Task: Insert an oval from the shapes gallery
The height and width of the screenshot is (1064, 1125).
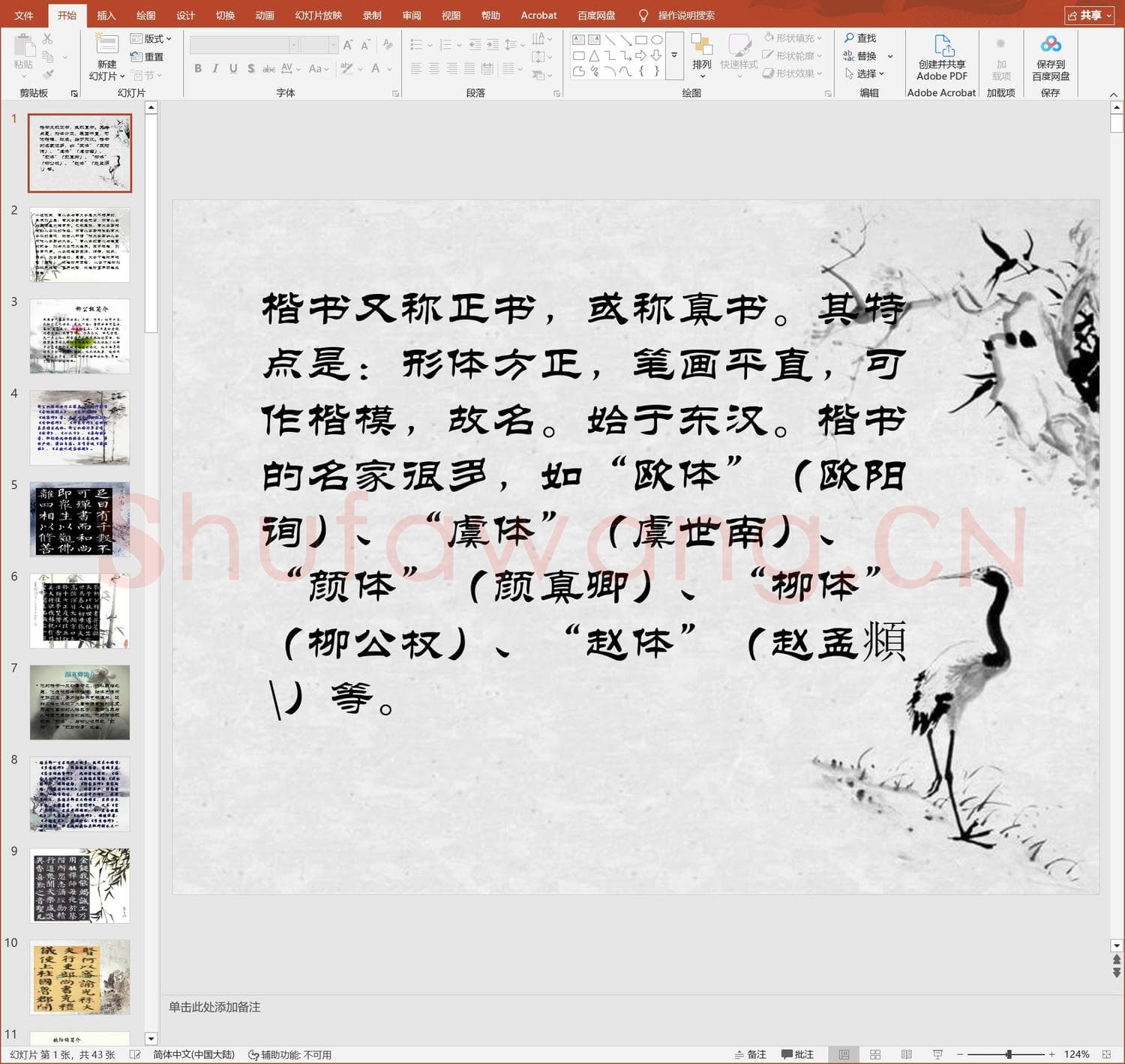Action: click(657, 40)
